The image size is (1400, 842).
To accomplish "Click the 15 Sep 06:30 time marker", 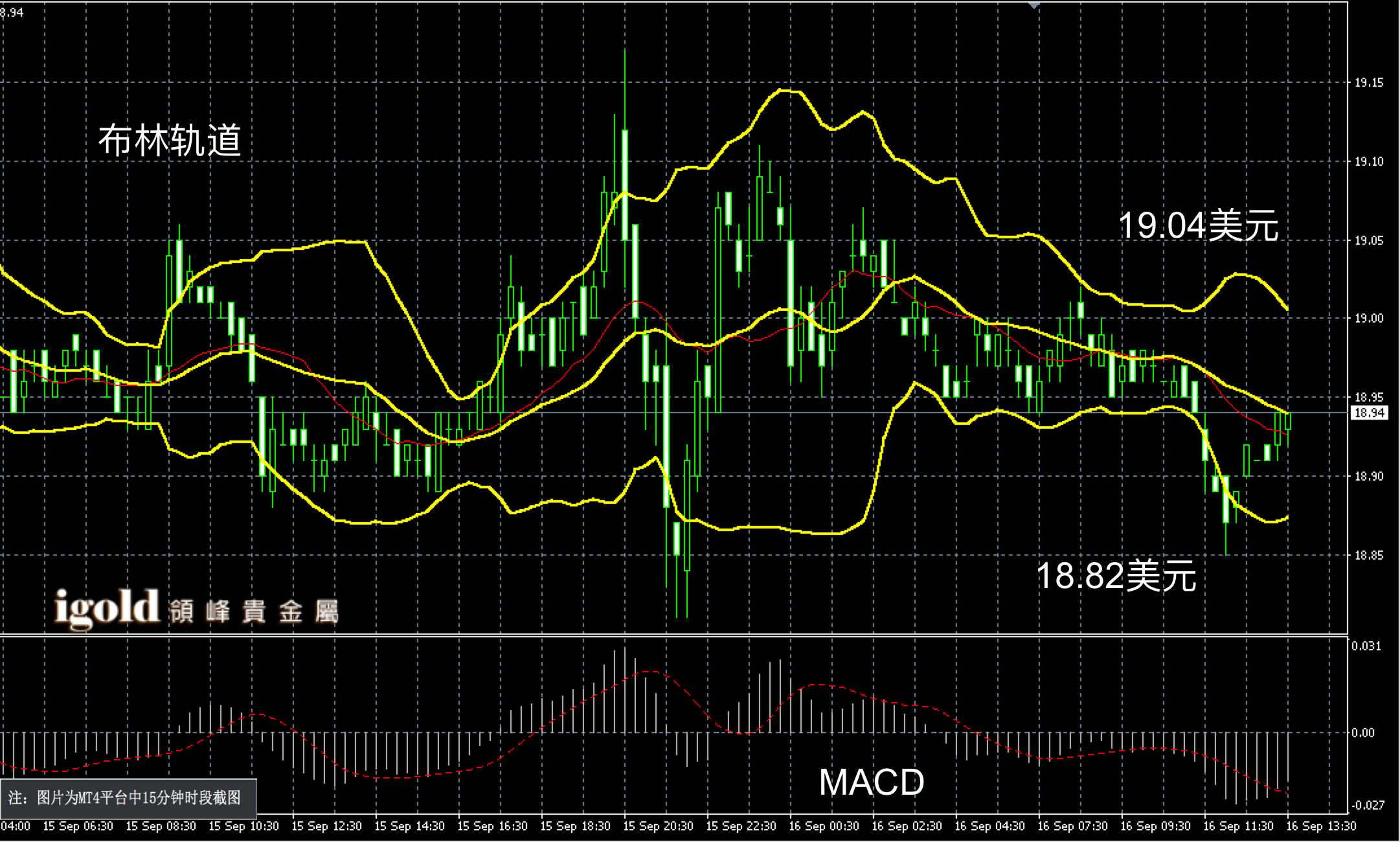I will [x=78, y=826].
